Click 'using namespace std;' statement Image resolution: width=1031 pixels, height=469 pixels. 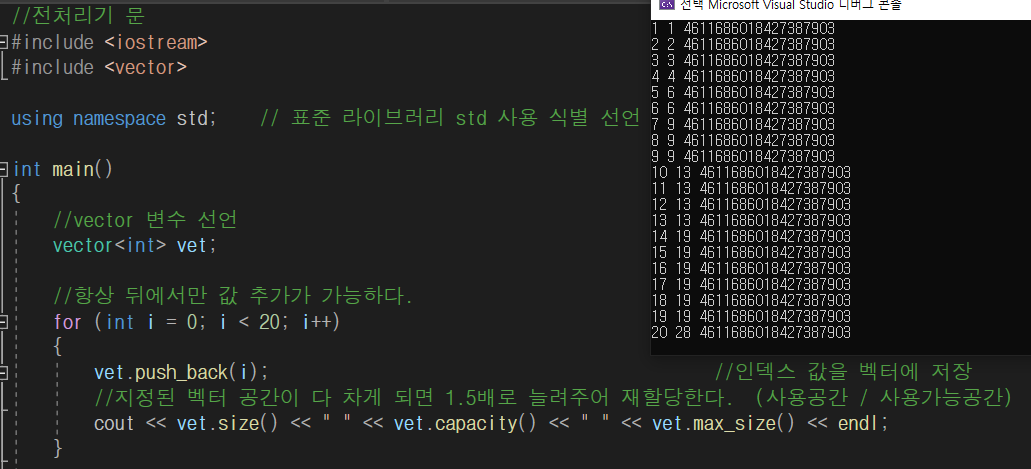point(114,118)
